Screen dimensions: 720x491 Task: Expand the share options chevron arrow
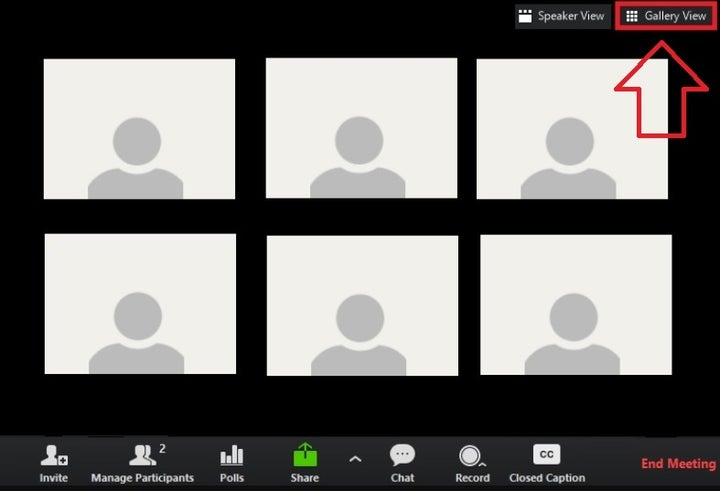[x=355, y=458]
